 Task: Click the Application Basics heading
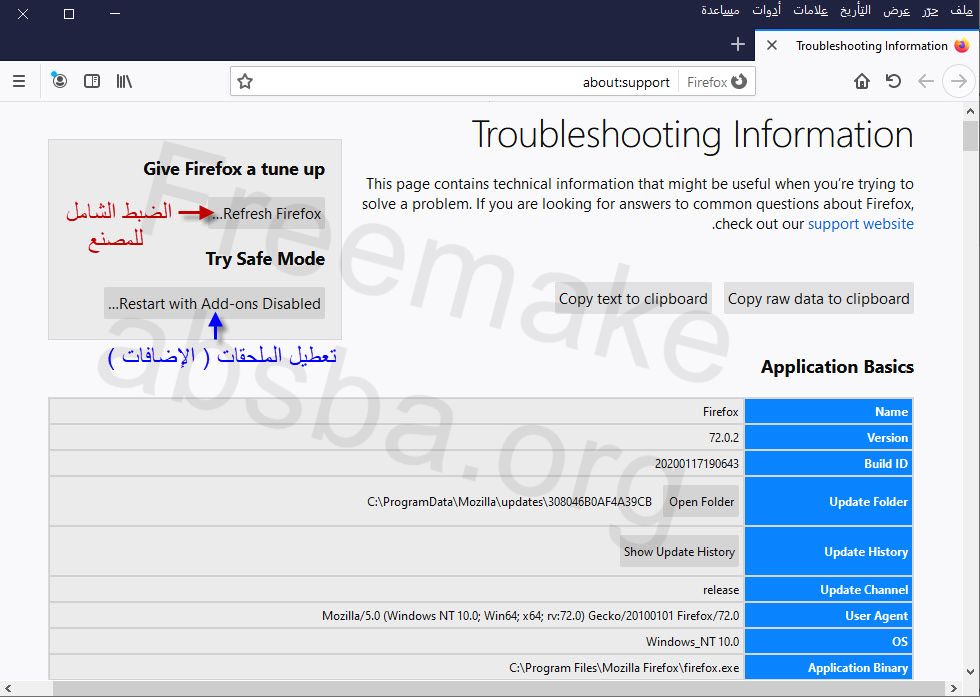click(x=837, y=367)
